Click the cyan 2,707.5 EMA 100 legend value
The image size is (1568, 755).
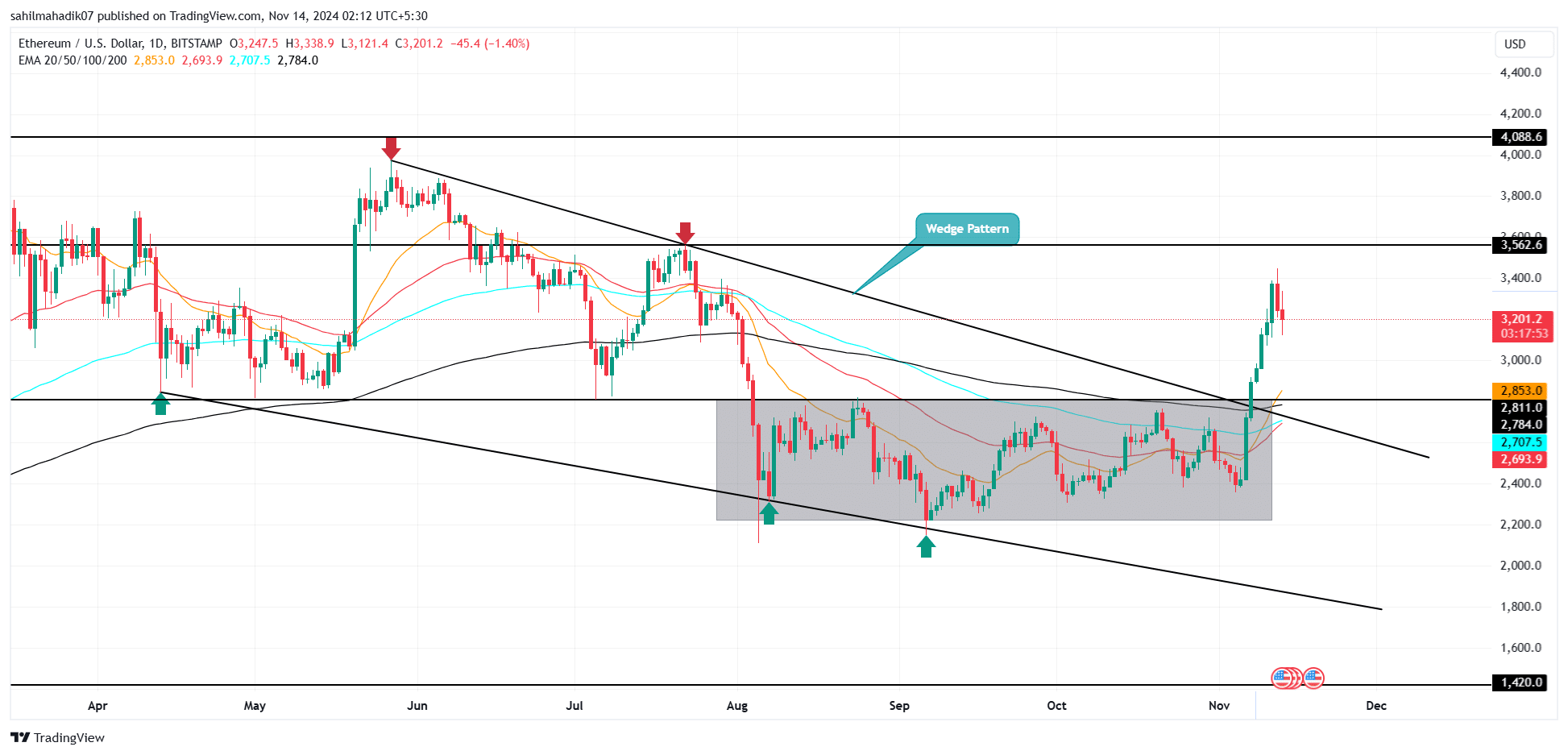click(x=250, y=60)
